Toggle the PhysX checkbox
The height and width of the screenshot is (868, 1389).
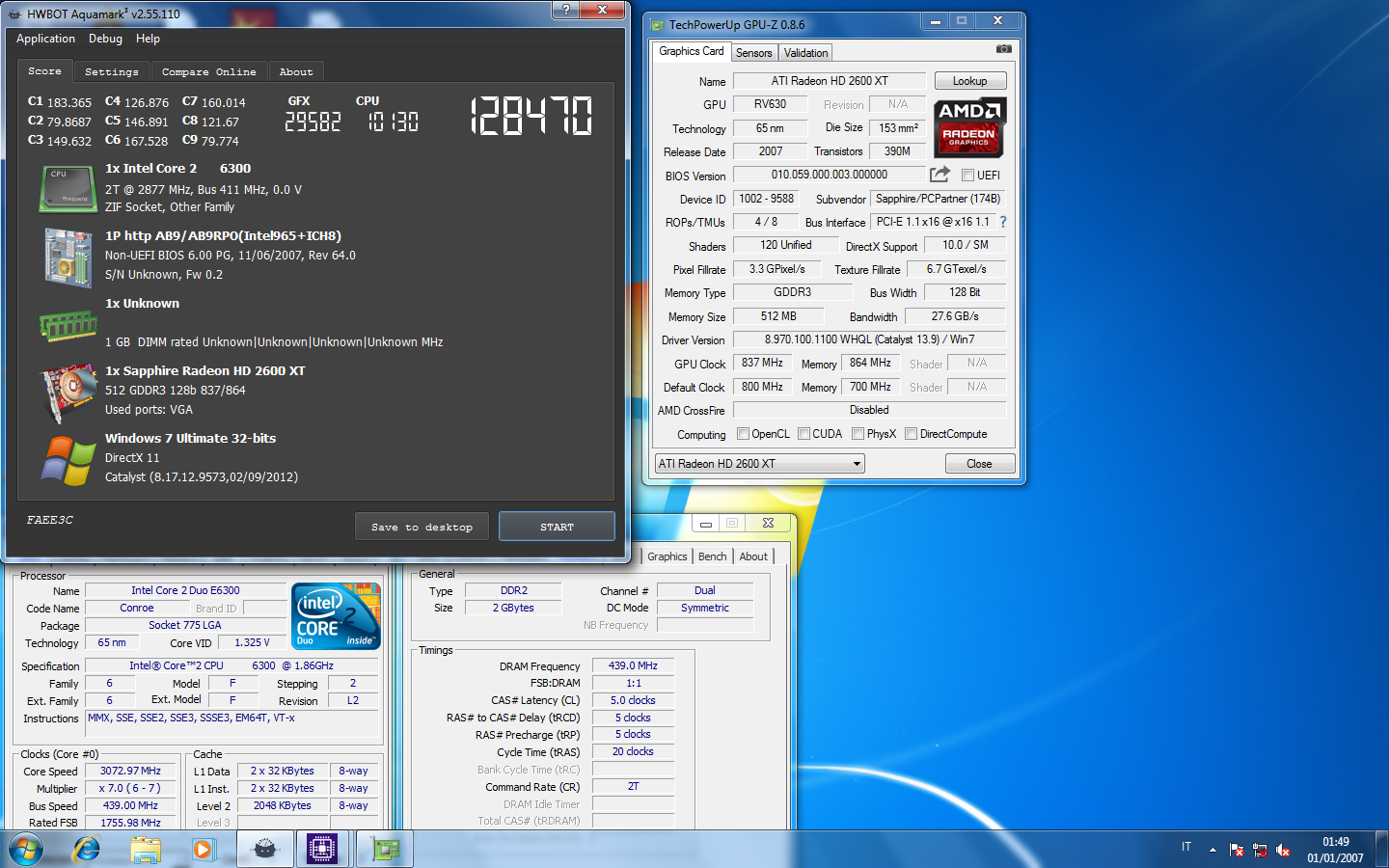tap(858, 434)
